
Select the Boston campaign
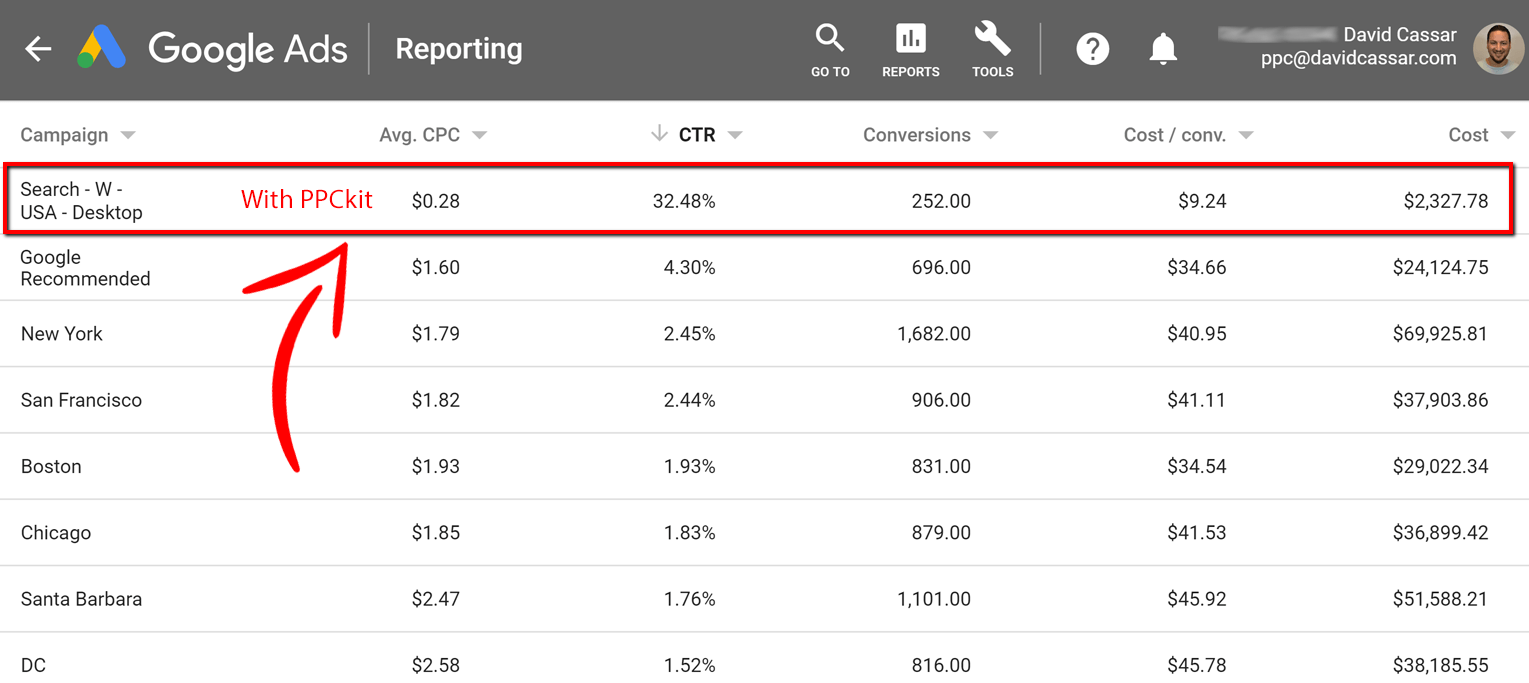click(51, 467)
